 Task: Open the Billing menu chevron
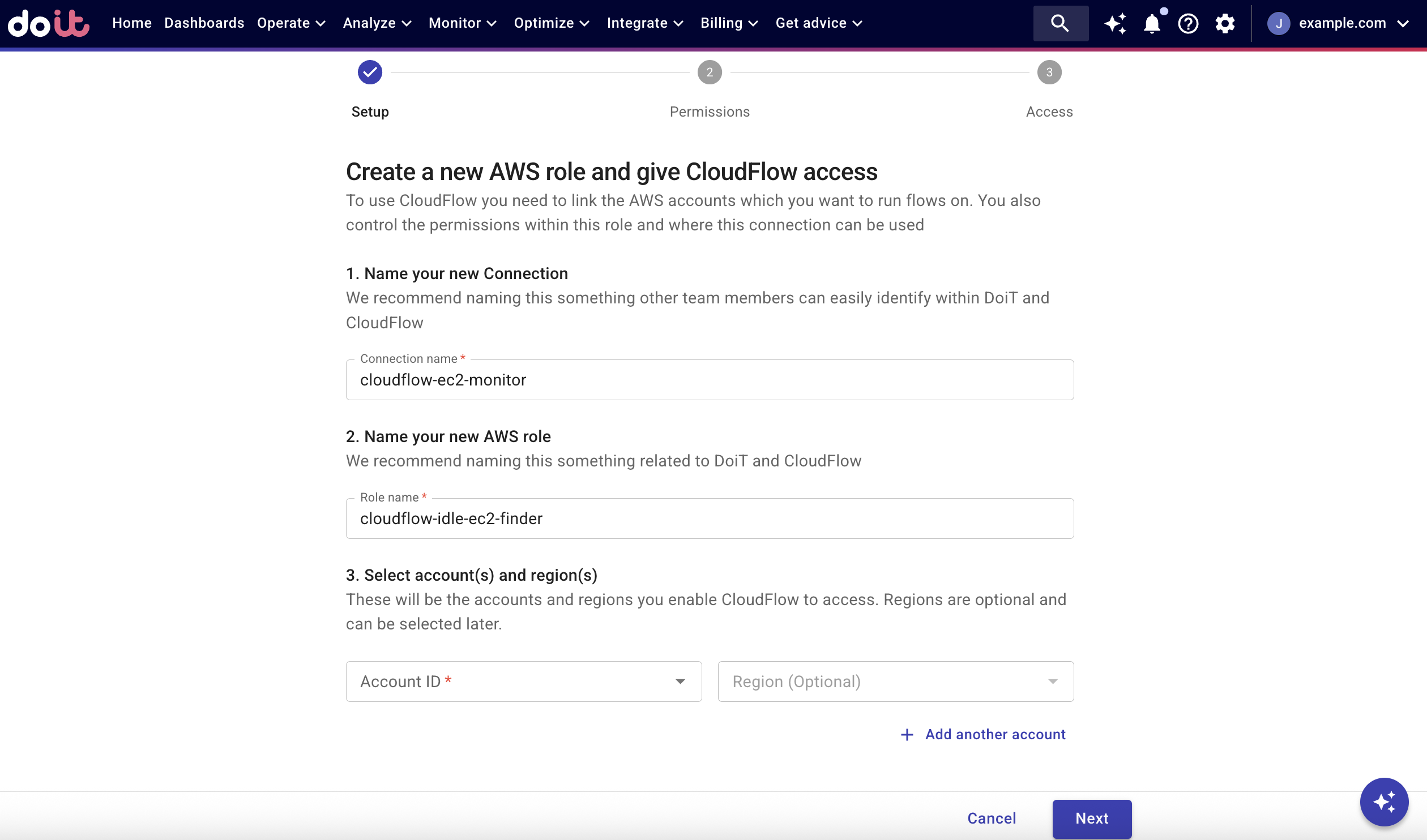pyautogui.click(x=753, y=23)
